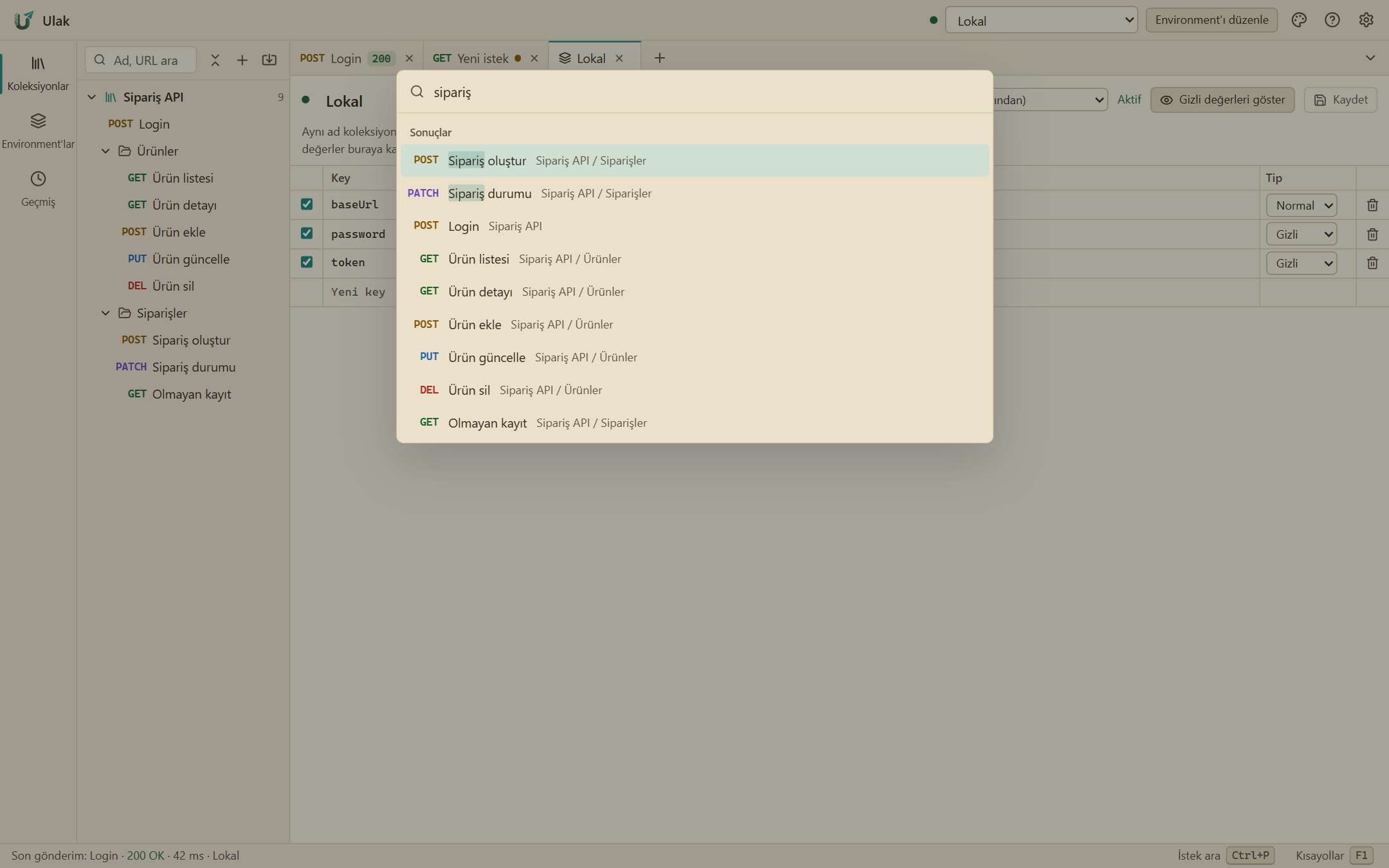
Task: Select Sipariş durumu search result
Action: pos(694,194)
